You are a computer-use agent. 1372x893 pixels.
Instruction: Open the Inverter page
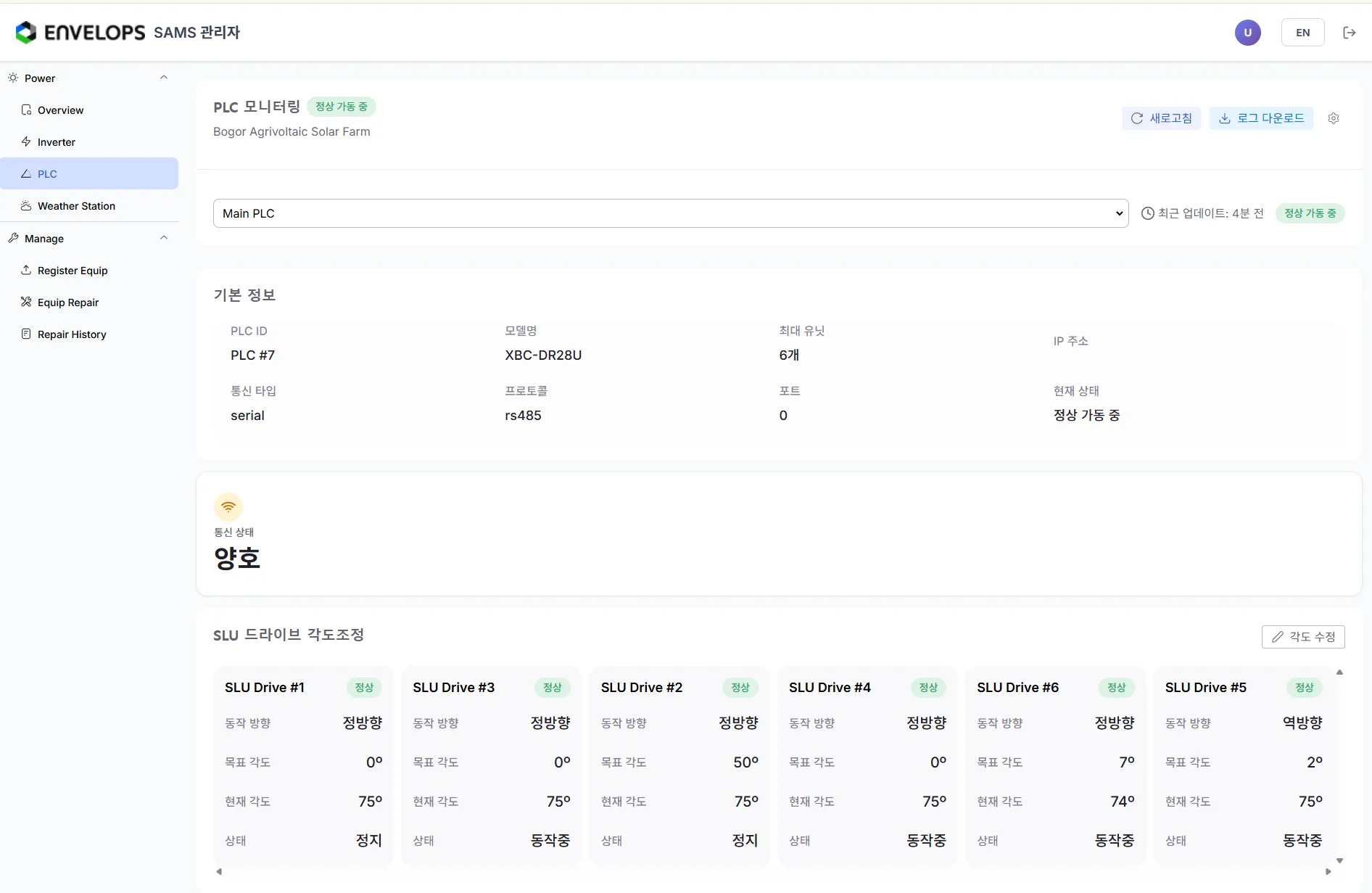pos(89,142)
